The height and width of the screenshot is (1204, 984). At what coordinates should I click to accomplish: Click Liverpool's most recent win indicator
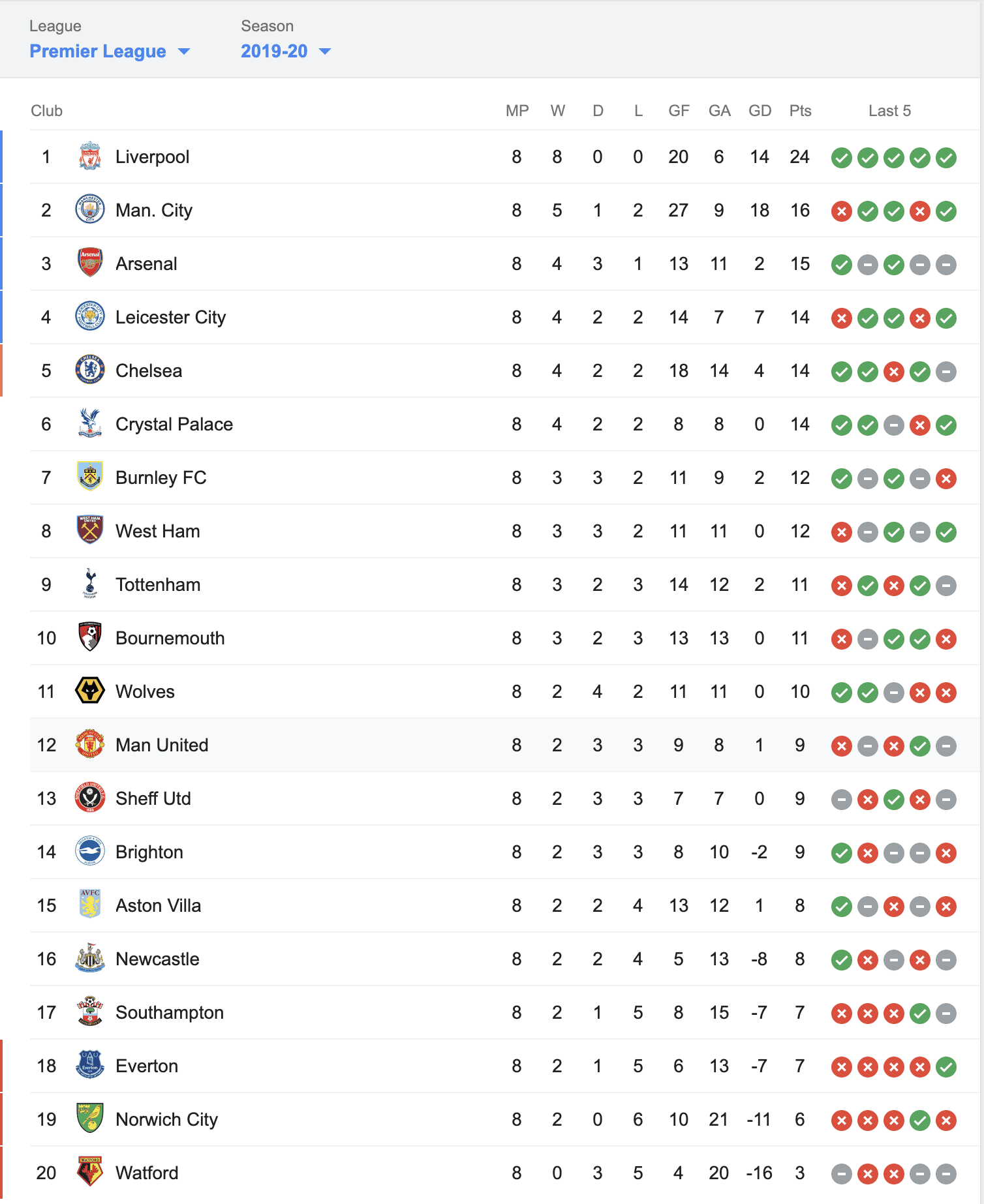(x=946, y=158)
